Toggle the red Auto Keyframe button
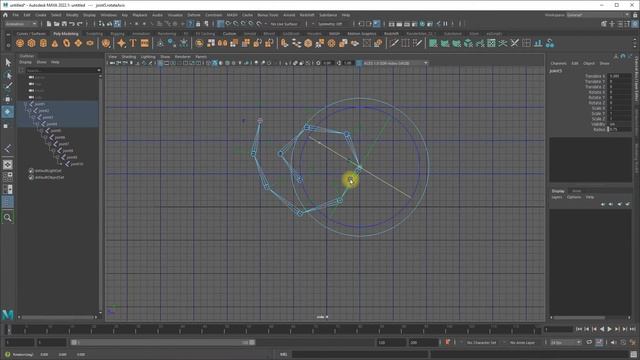Image resolution: width=640 pixels, height=360 pixels. tap(447, 342)
